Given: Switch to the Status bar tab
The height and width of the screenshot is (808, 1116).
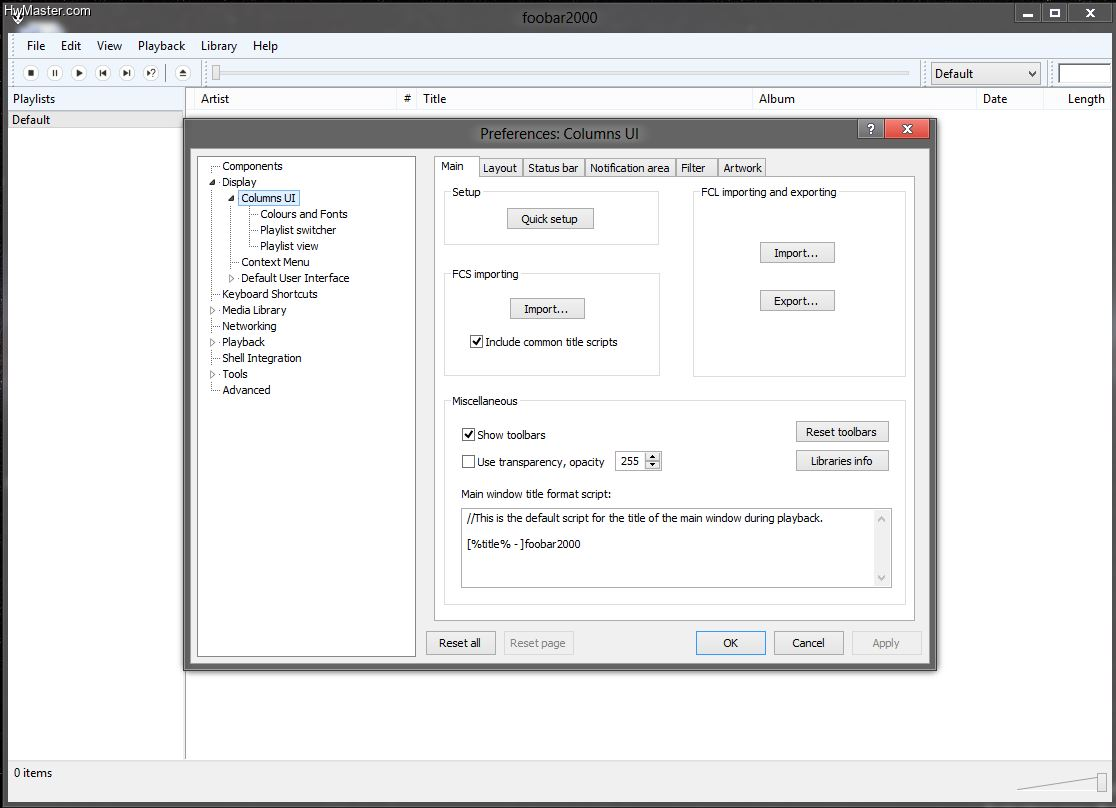Looking at the screenshot, I should coord(553,168).
